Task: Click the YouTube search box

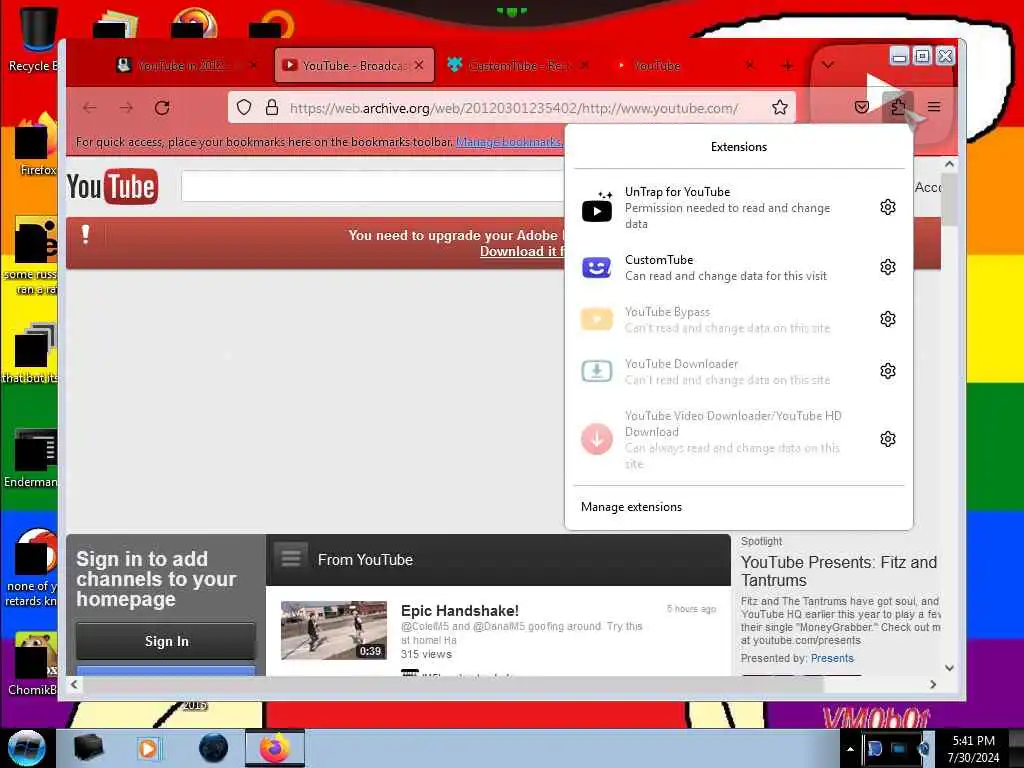Action: [x=372, y=187]
